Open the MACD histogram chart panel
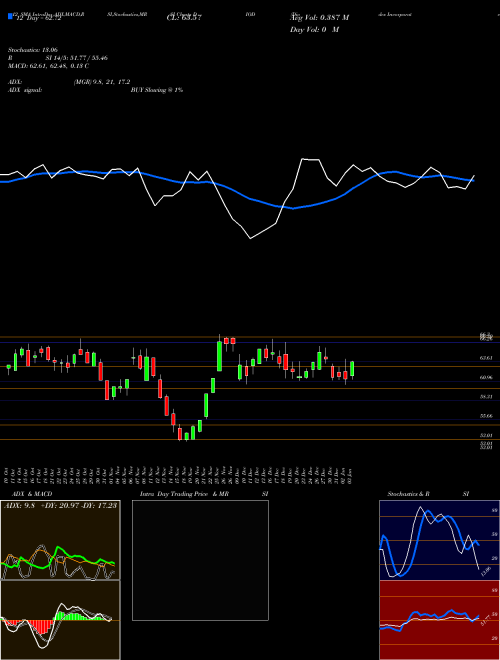The height and width of the screenshot is (660, 500). click(60, 620)
